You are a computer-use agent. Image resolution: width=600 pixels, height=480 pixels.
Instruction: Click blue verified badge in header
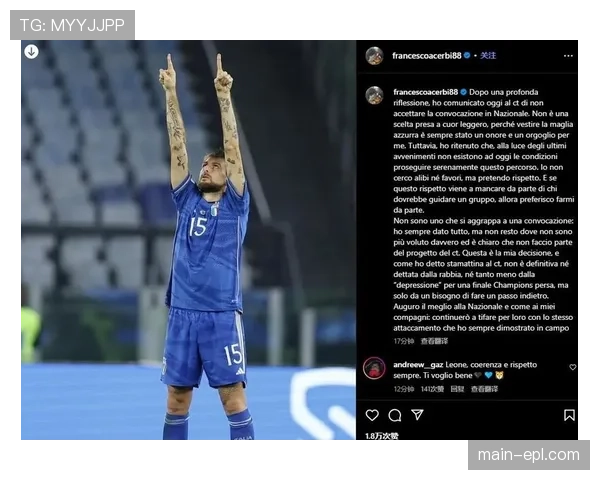pos(467,56)
